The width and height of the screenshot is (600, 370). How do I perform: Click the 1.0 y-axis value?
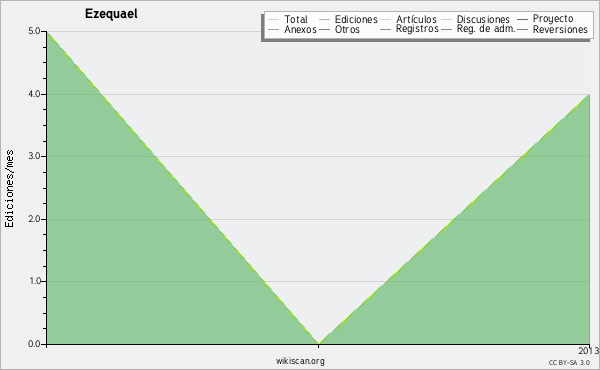[x=34, y=281]
